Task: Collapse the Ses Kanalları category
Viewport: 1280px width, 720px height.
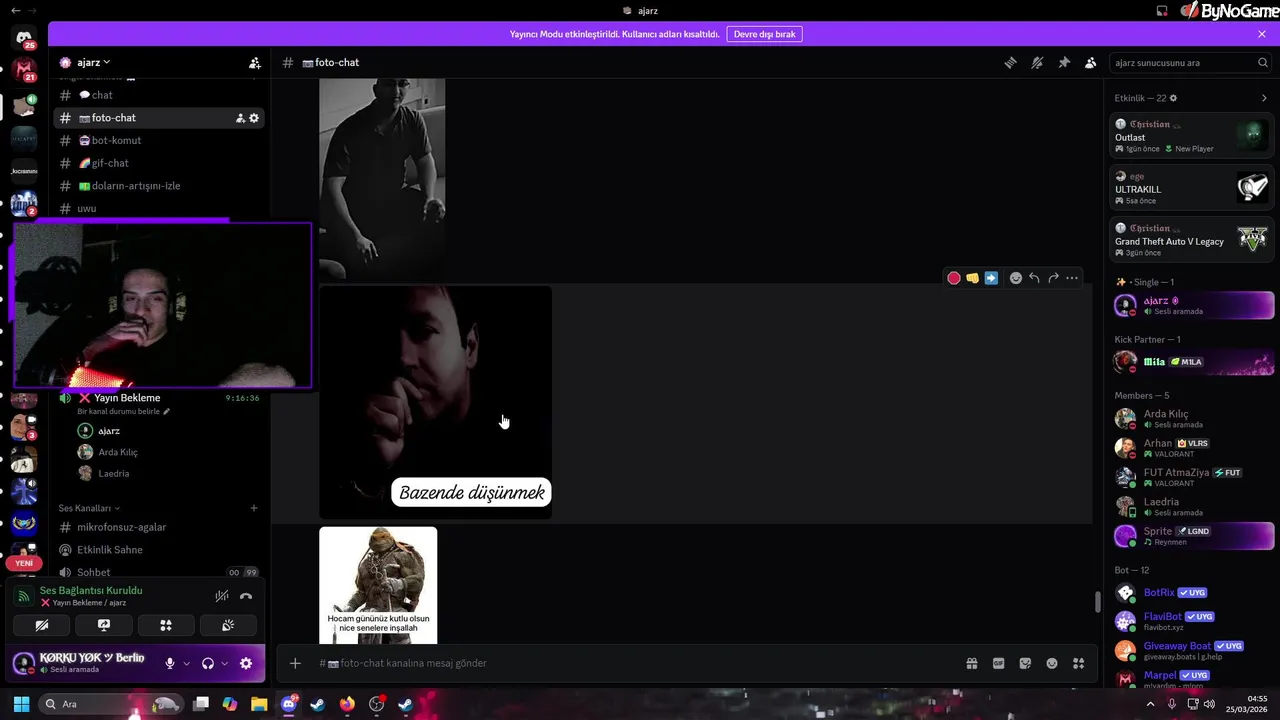Action: (x=88, y=508)
